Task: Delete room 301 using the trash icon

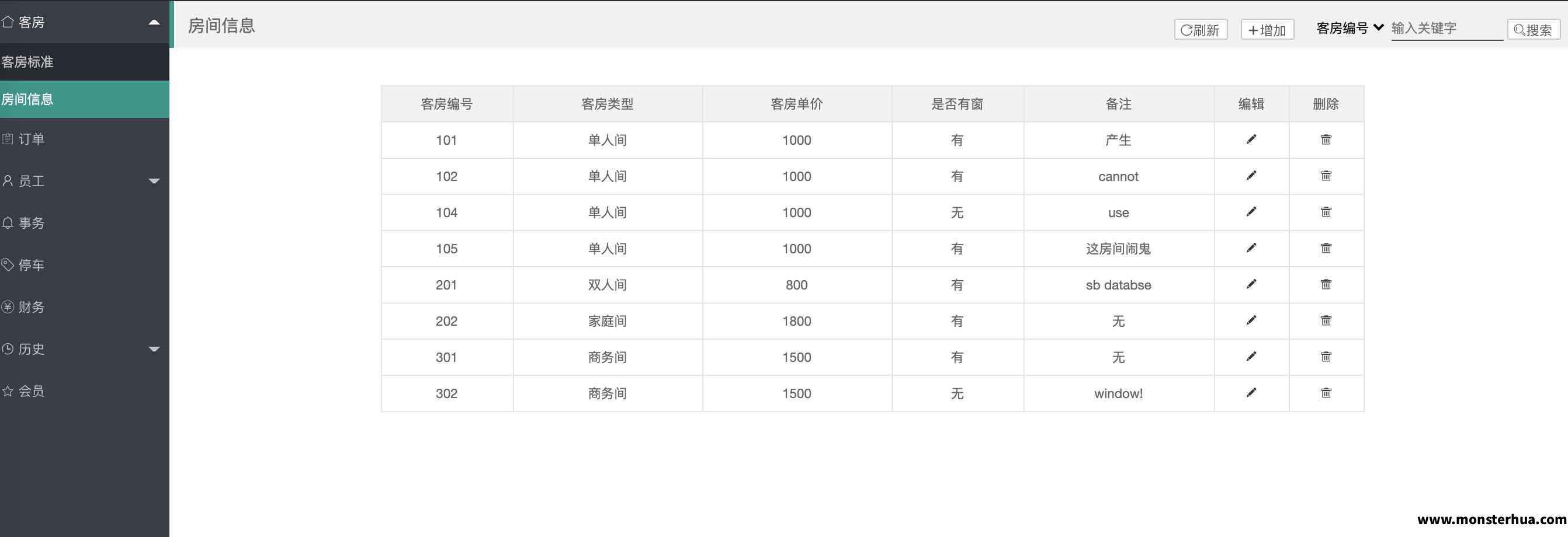Action: pyautogui.click(x=1326, y=357)
